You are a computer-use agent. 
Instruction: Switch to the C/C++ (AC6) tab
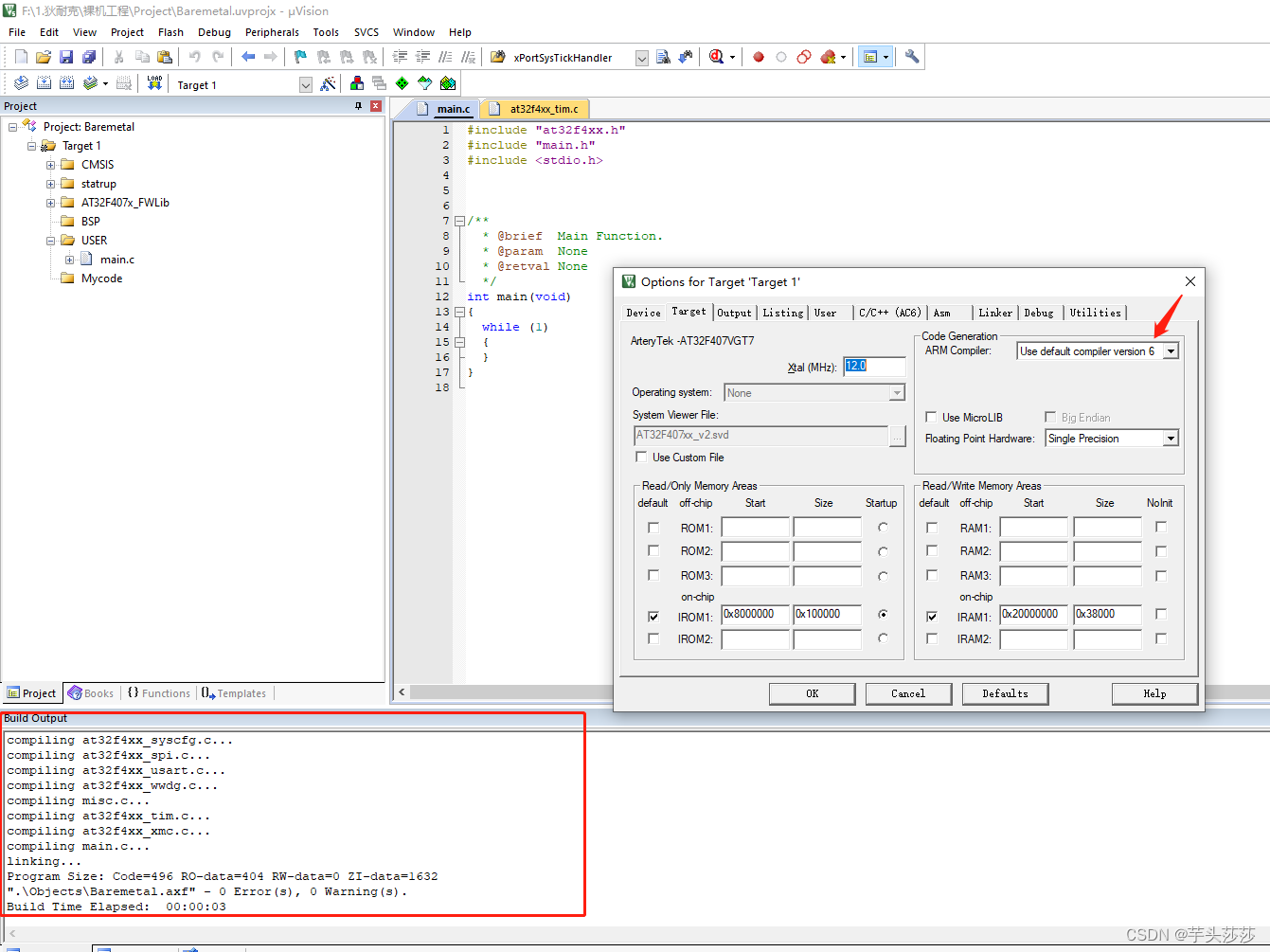click(x=889, y=313)
